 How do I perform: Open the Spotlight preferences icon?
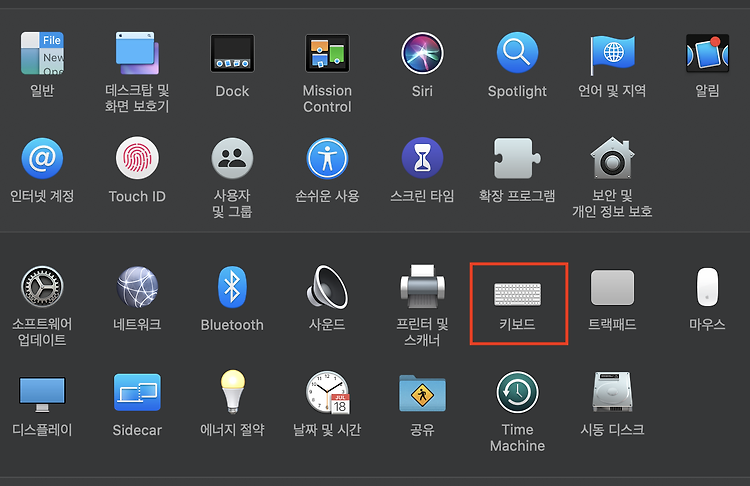(517, 53)
